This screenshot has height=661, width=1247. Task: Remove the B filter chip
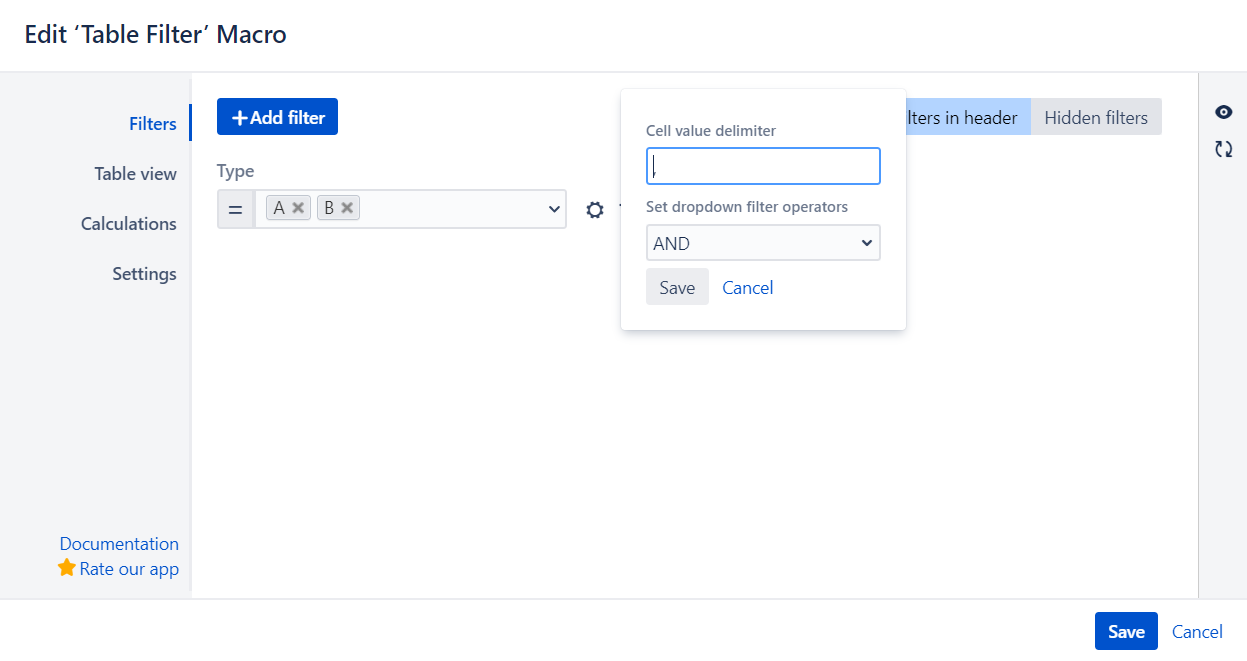pyautogui.click(x=347, y=207)
